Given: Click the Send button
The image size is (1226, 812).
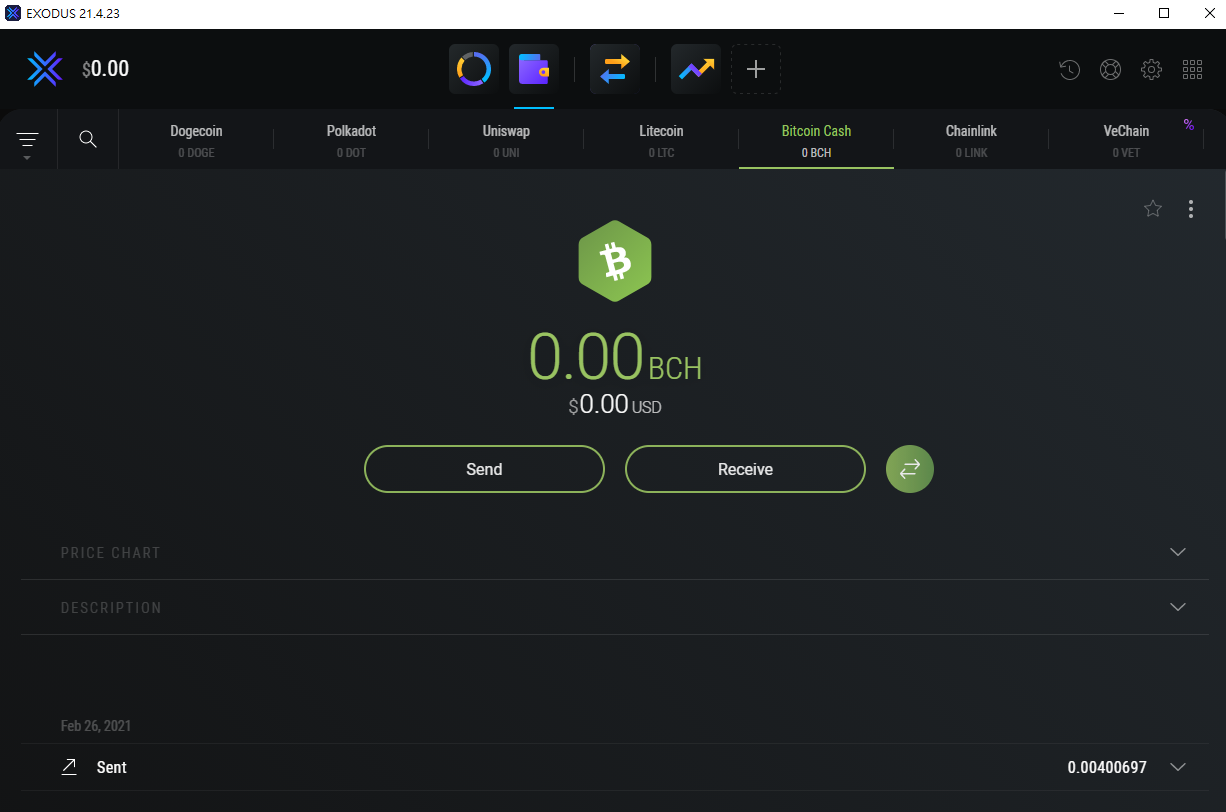Looking at the screenshot, I should click(484, 469).
